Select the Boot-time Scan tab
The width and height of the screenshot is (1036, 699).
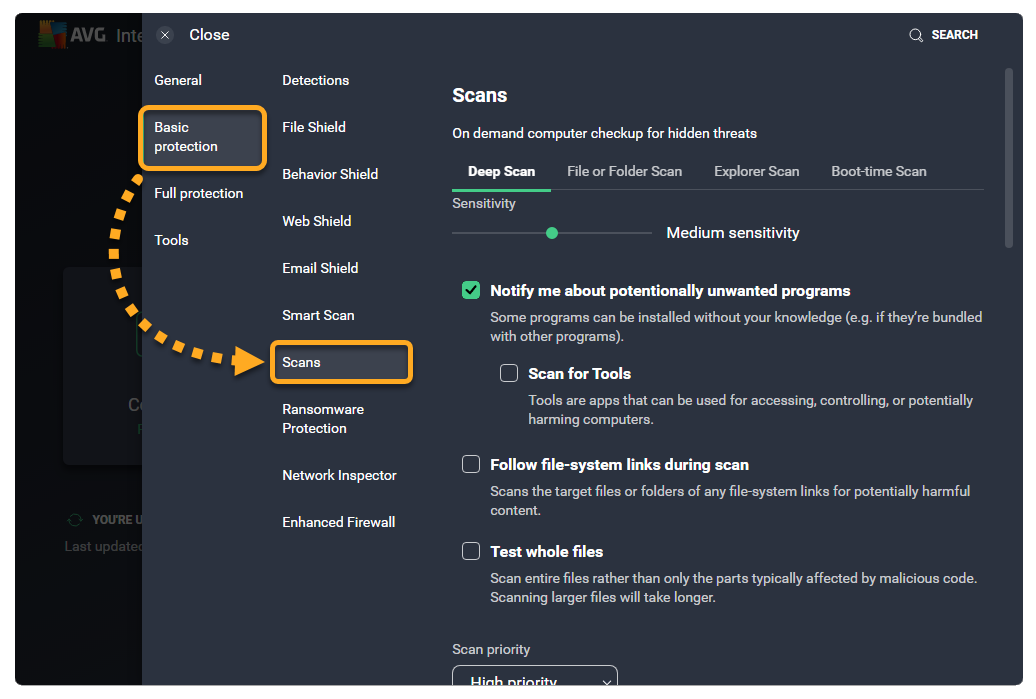(x=878, y=171)
